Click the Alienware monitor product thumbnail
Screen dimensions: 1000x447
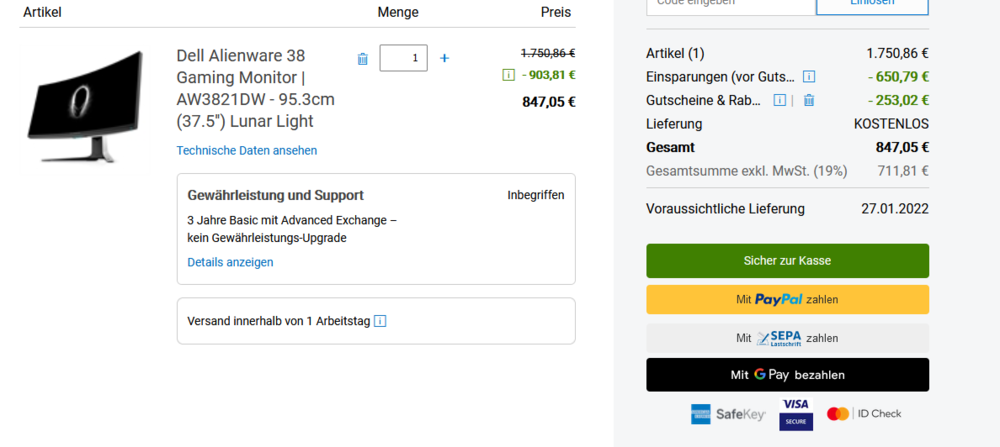86,106
